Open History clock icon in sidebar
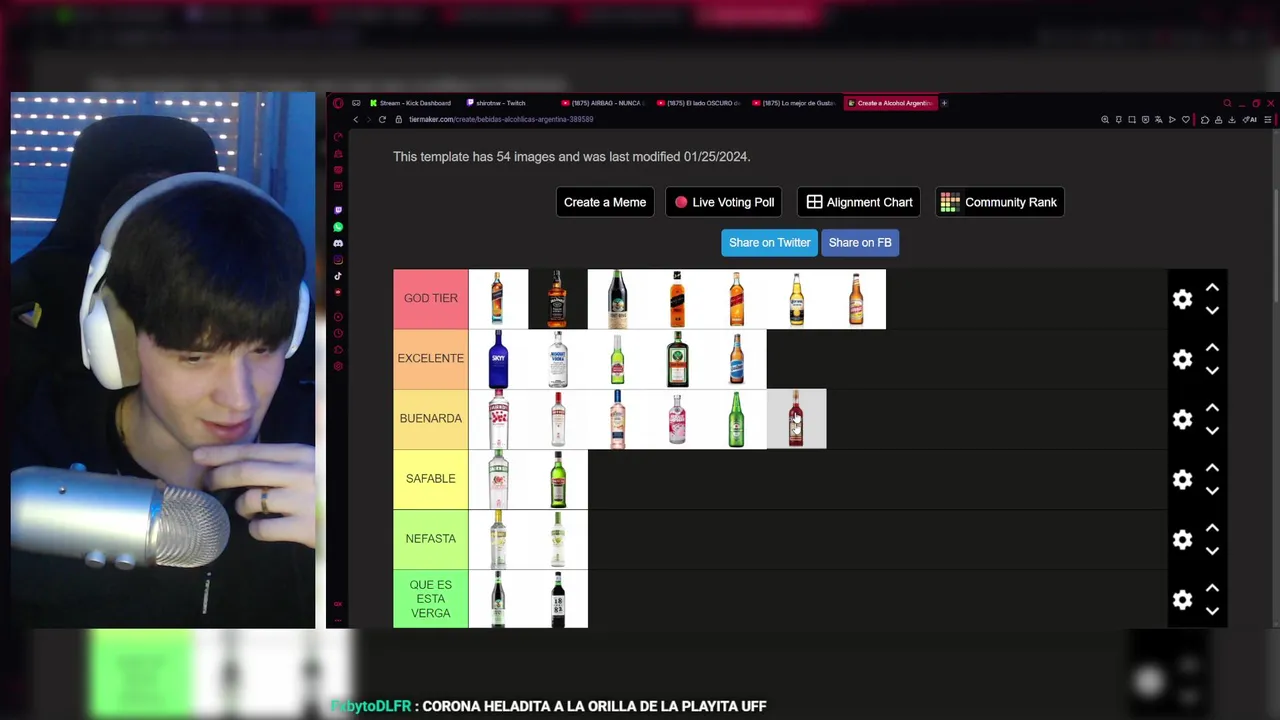The width and height of the screenshot is (1280, 720). click(x=338, y=333)
